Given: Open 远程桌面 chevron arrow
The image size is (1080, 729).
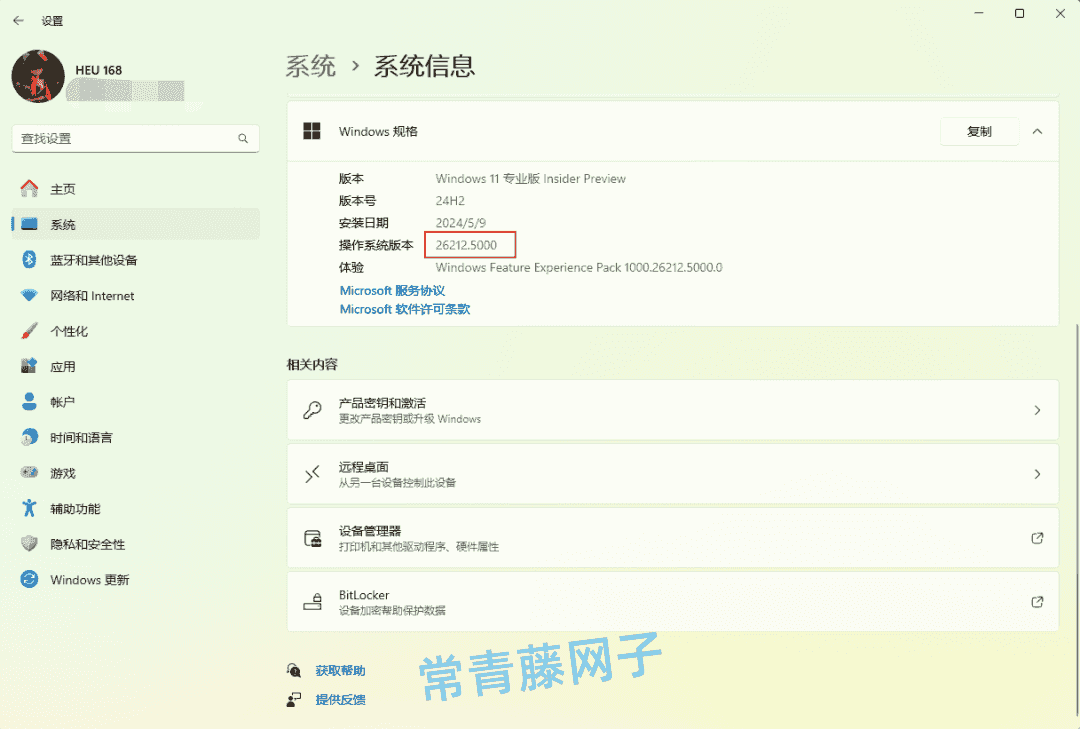Looking at the screenshot, I should point(1037,474).
